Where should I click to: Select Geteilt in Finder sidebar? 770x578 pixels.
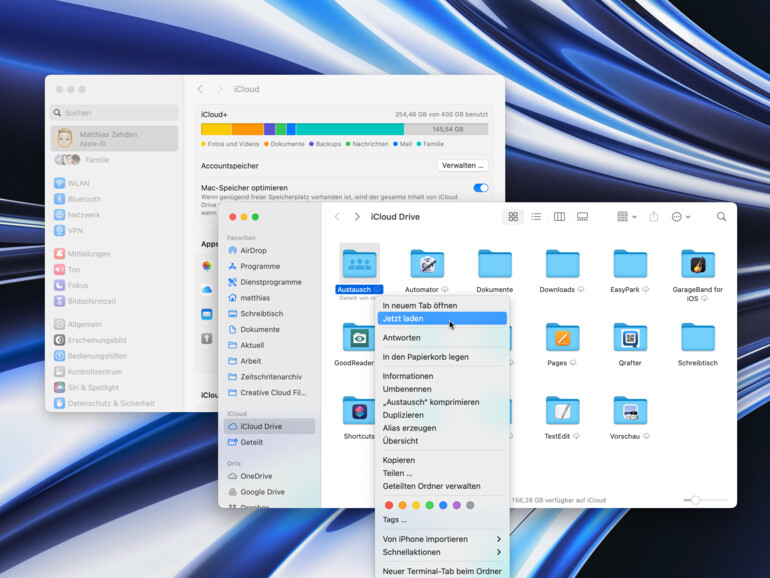point(269,442)
